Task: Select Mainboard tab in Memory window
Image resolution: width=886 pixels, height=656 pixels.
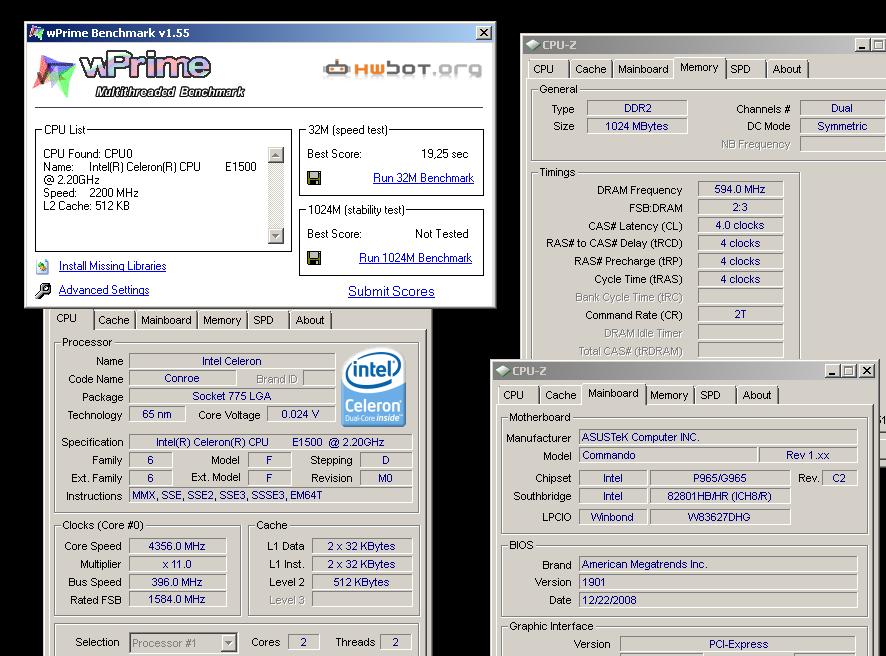Action: point(643,69)
